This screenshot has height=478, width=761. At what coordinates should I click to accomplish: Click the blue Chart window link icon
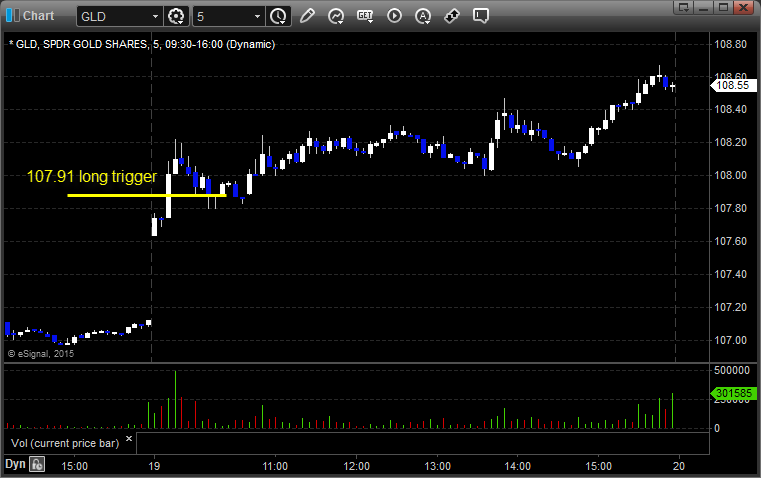coord(13,16)
